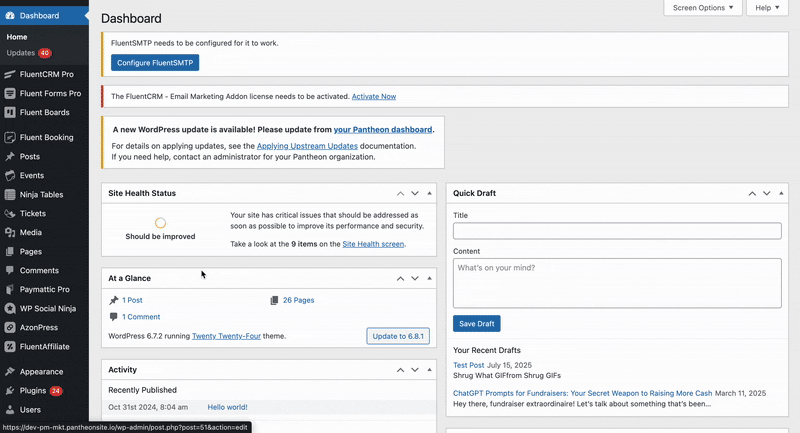Move At a Glance widget up
Viewport: 800px width, 433px height.
(401, 278)
